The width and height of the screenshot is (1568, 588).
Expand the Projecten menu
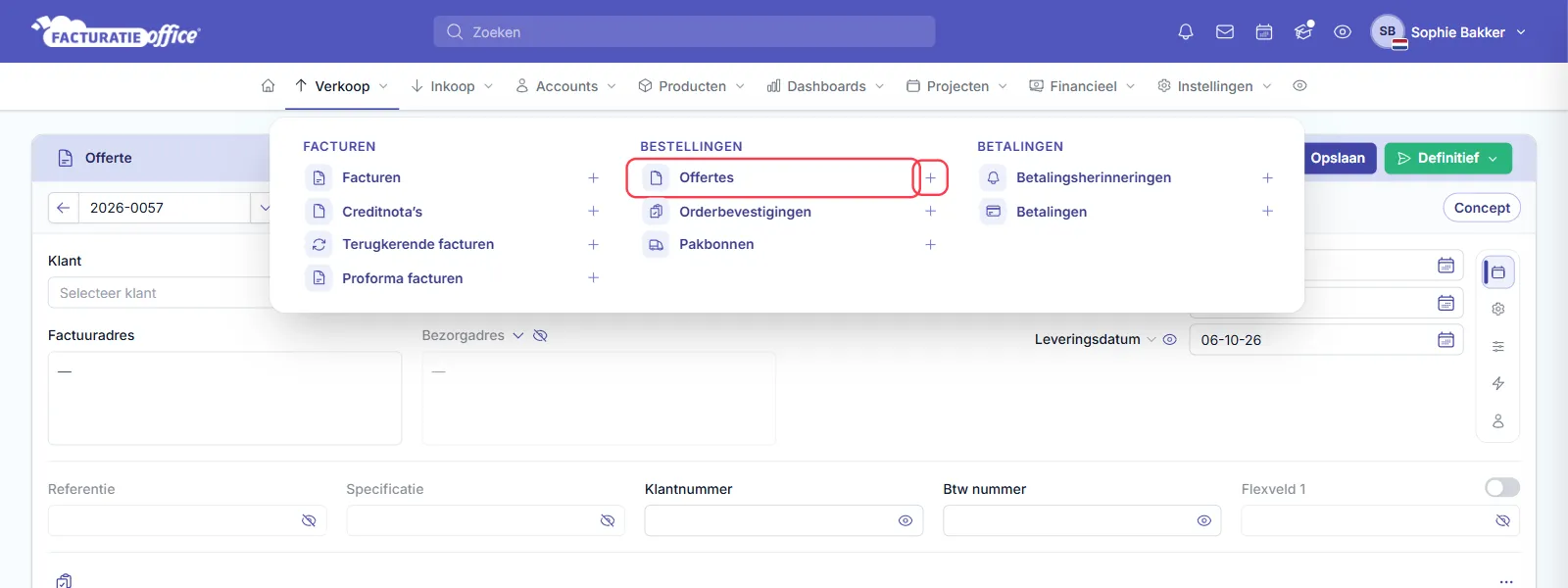point(957,86)
